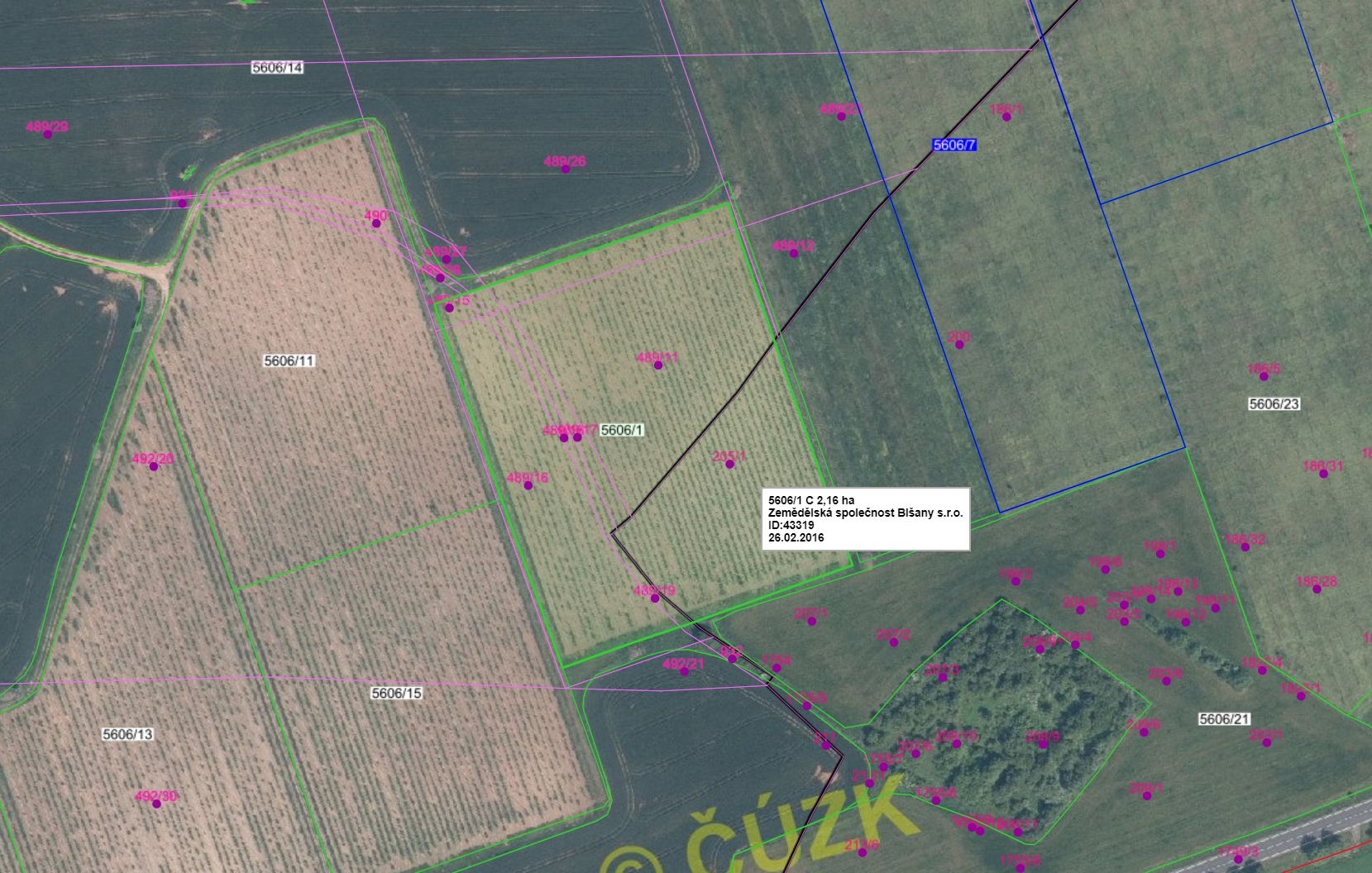Select the parcel marker 186/32
1372x873 pixels.
[x=1245, y=547]
